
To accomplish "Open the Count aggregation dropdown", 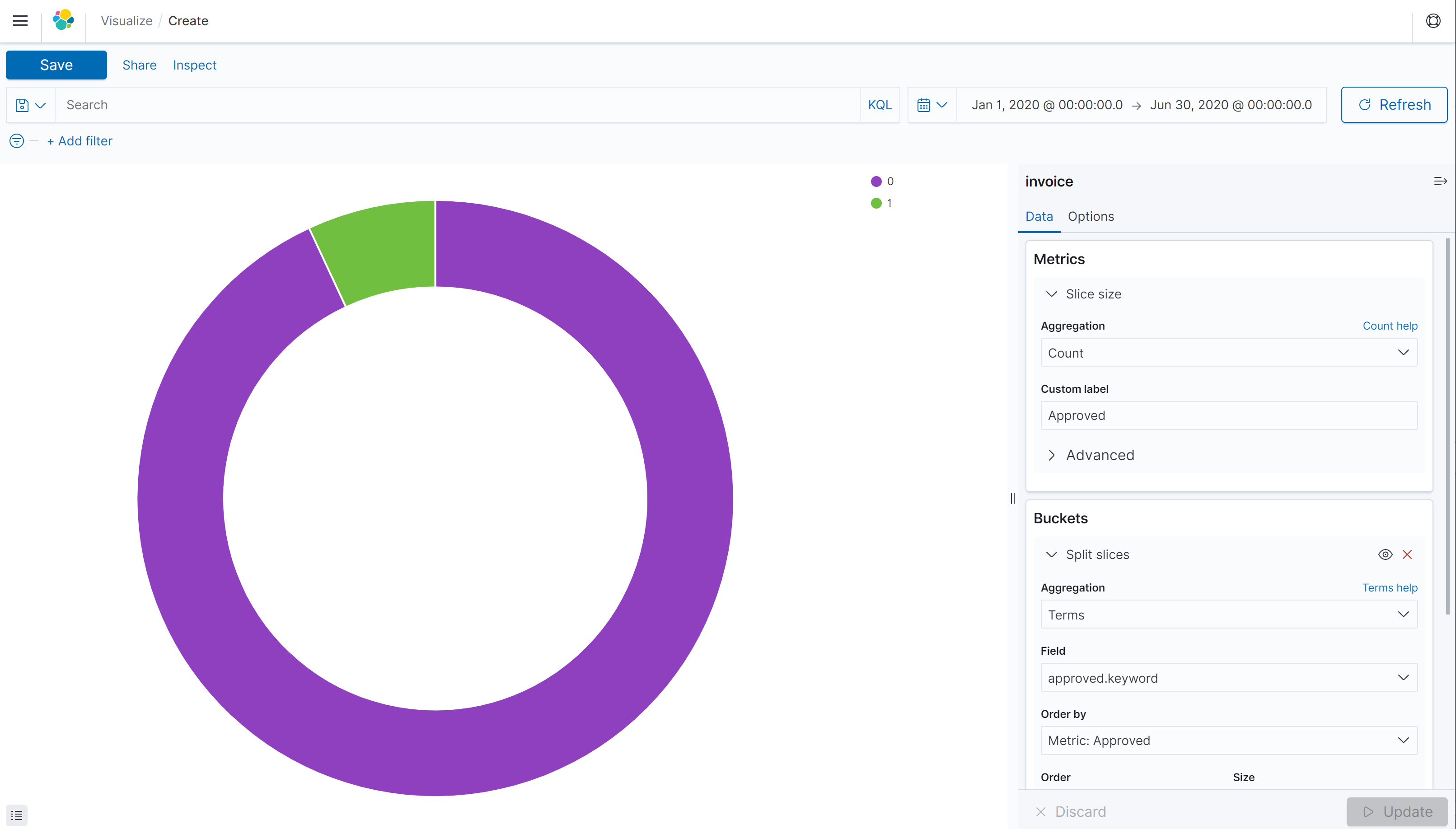I will click(1229, 353).
